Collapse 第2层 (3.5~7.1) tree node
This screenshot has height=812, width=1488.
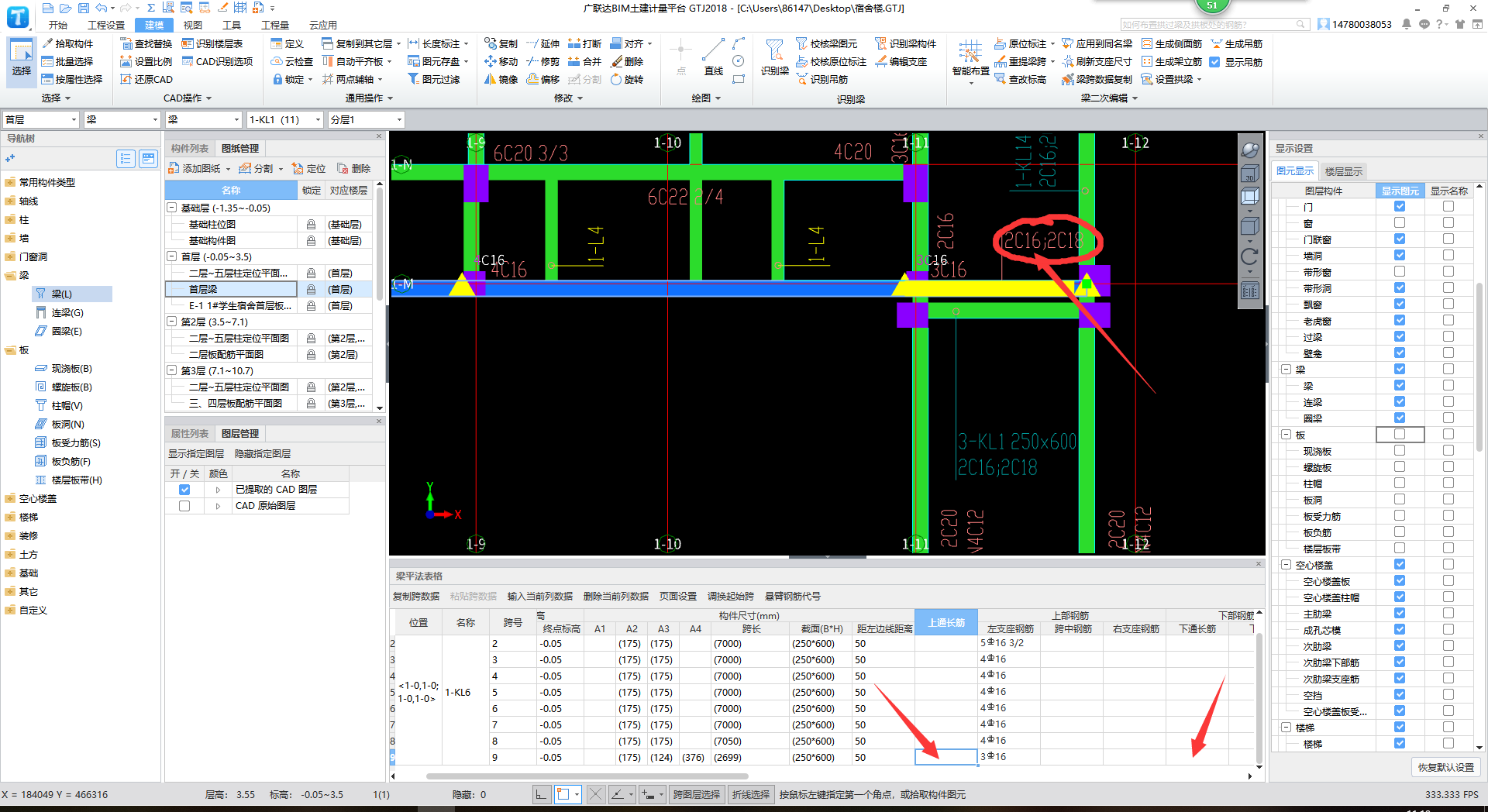click(x=172, y=322)
